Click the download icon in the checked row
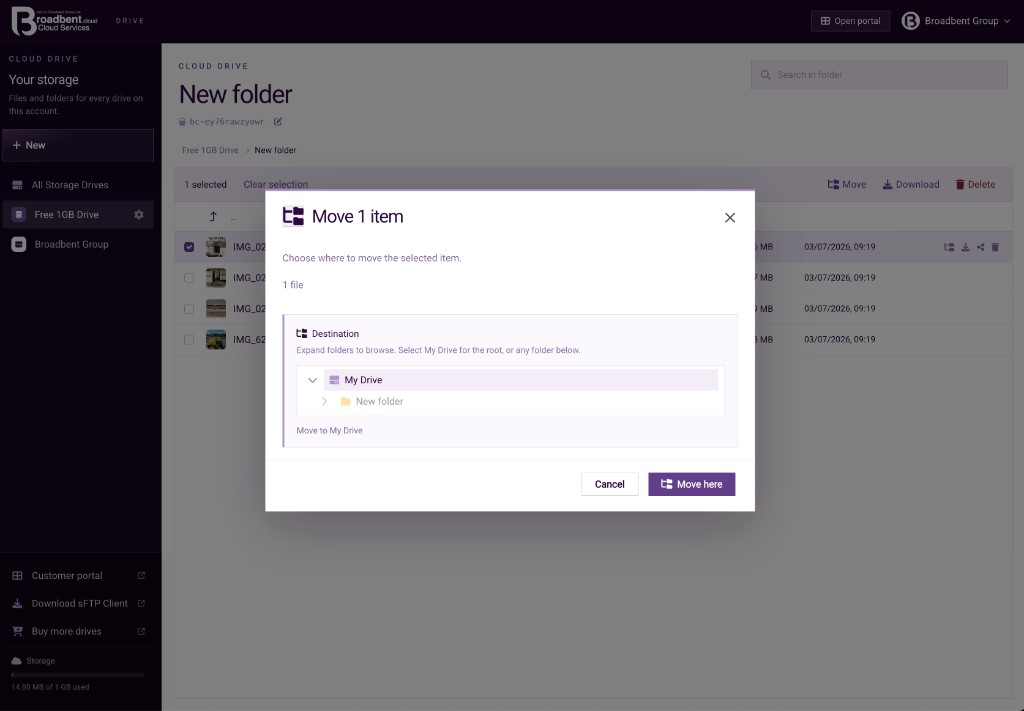The width and height of the screenshot is (1024, 711). (965, 247)
